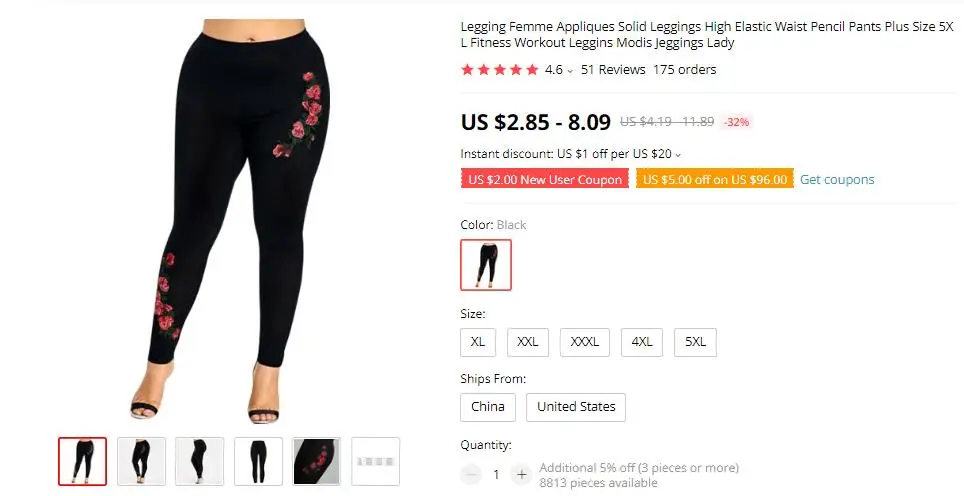Show the floral close-up thumbnail
964x496 pixels.
[317, 461]
